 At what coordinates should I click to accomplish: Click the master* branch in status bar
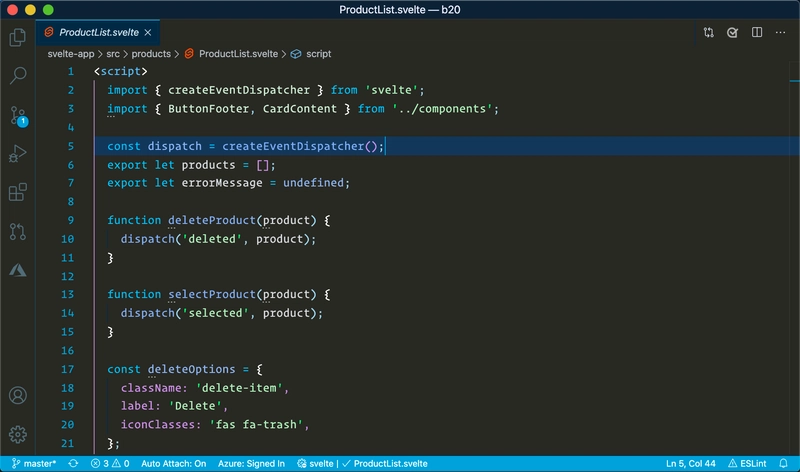pyautogui.click(x=34, y=463)
